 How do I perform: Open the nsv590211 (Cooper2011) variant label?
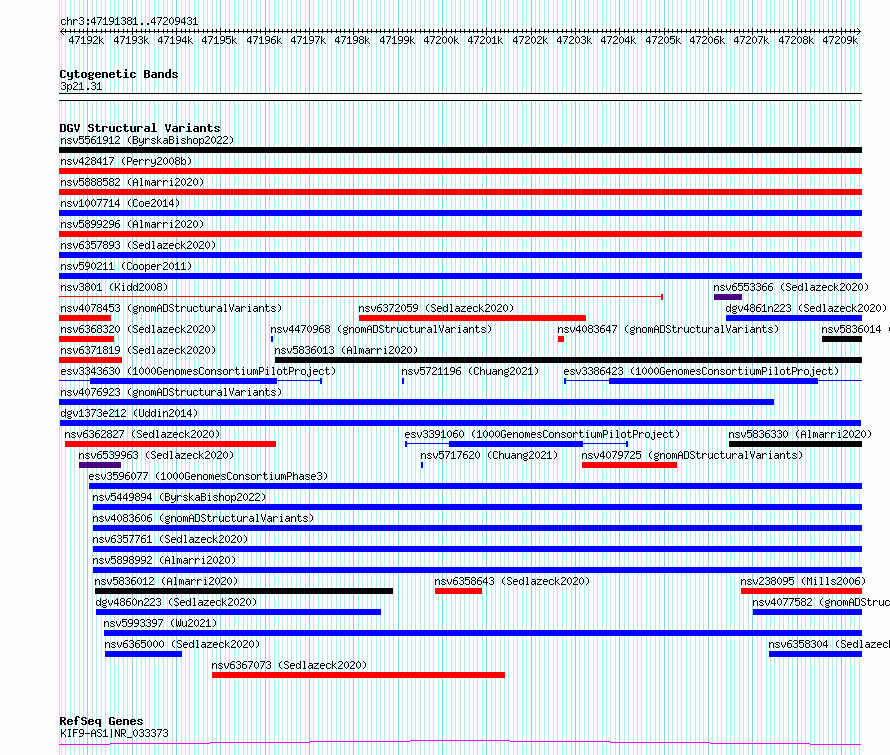pos(126,266)
